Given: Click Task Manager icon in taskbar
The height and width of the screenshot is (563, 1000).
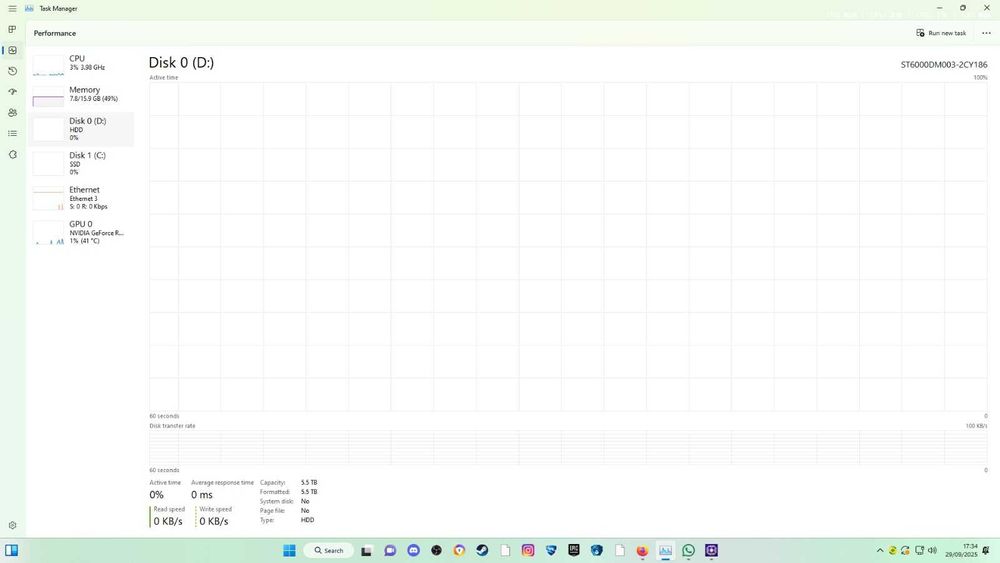Looking at the screenshot, I should 665,550.
